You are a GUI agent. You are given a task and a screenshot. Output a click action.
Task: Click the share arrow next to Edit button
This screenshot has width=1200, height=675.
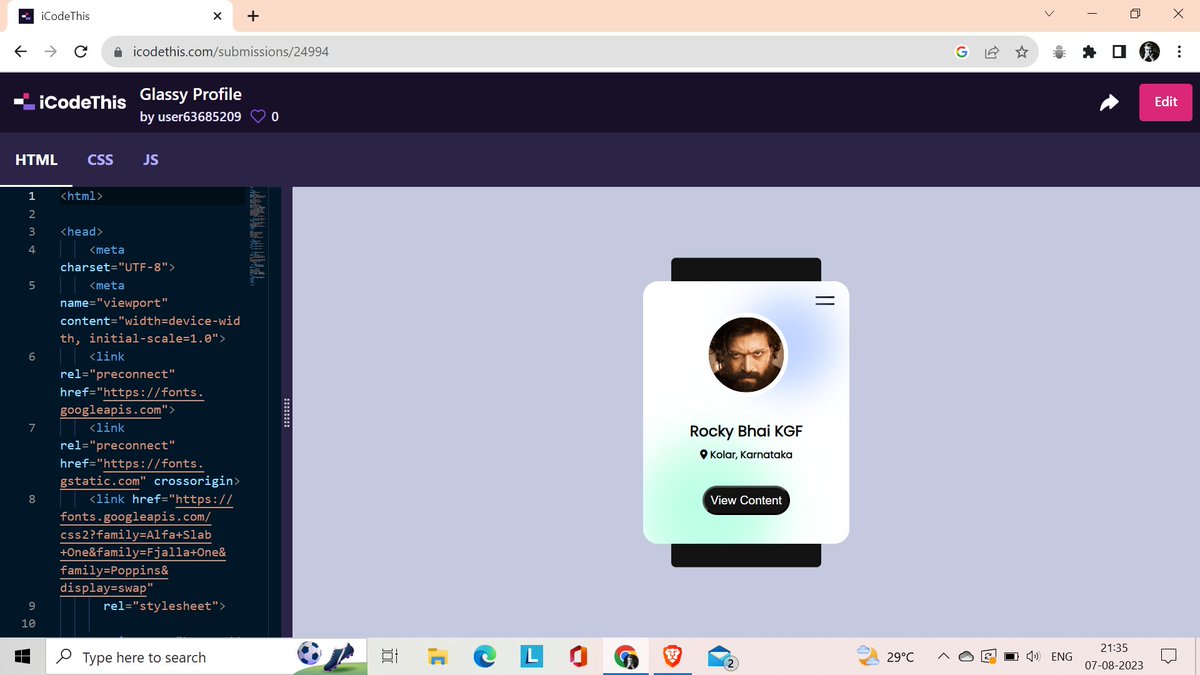coord(1108,102)
